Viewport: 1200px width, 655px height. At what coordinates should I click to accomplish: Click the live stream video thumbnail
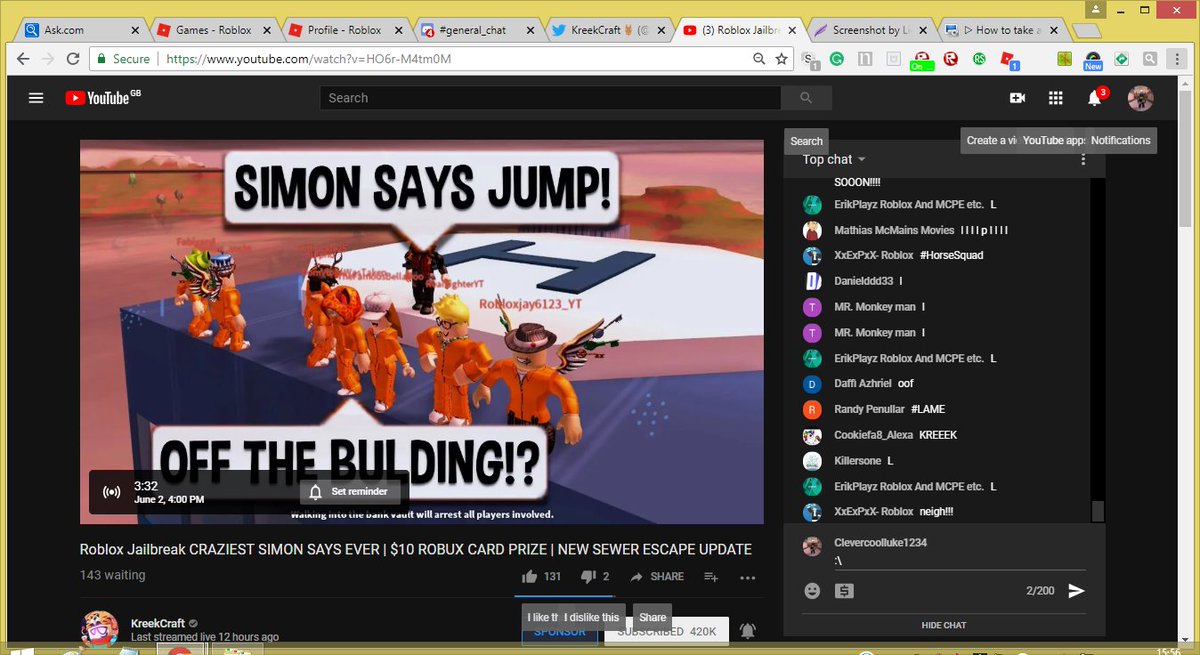[422, 332]
